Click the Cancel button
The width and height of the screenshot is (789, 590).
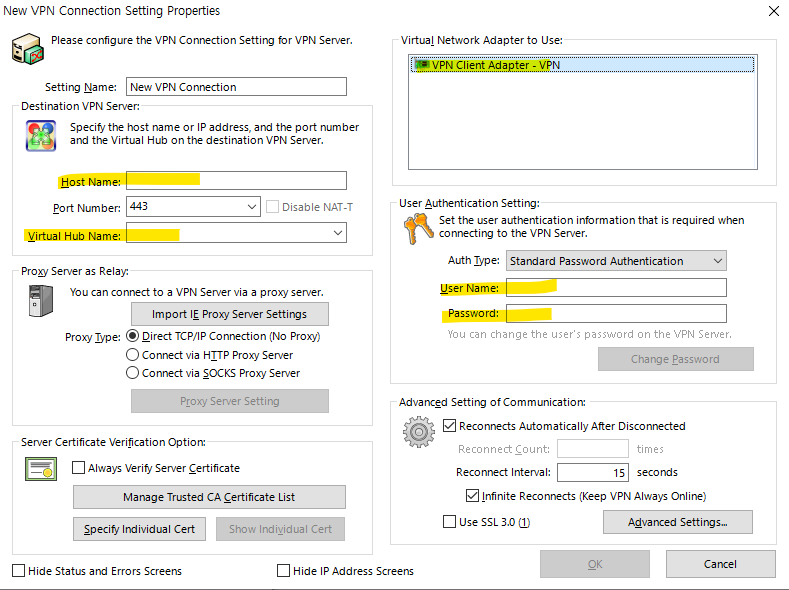pos(721,564)
